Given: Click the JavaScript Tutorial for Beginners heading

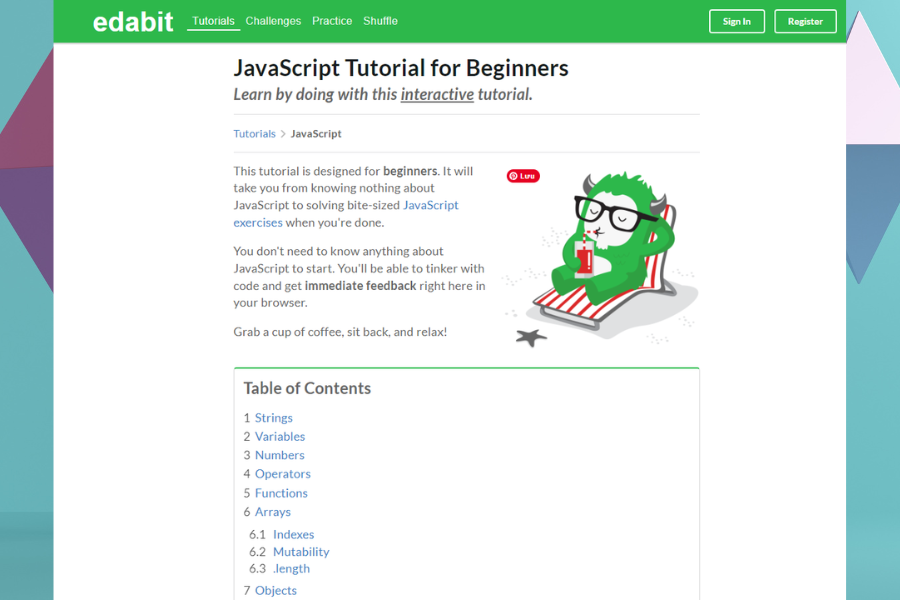Looking at the screenshot, I should tap(401, 68).
